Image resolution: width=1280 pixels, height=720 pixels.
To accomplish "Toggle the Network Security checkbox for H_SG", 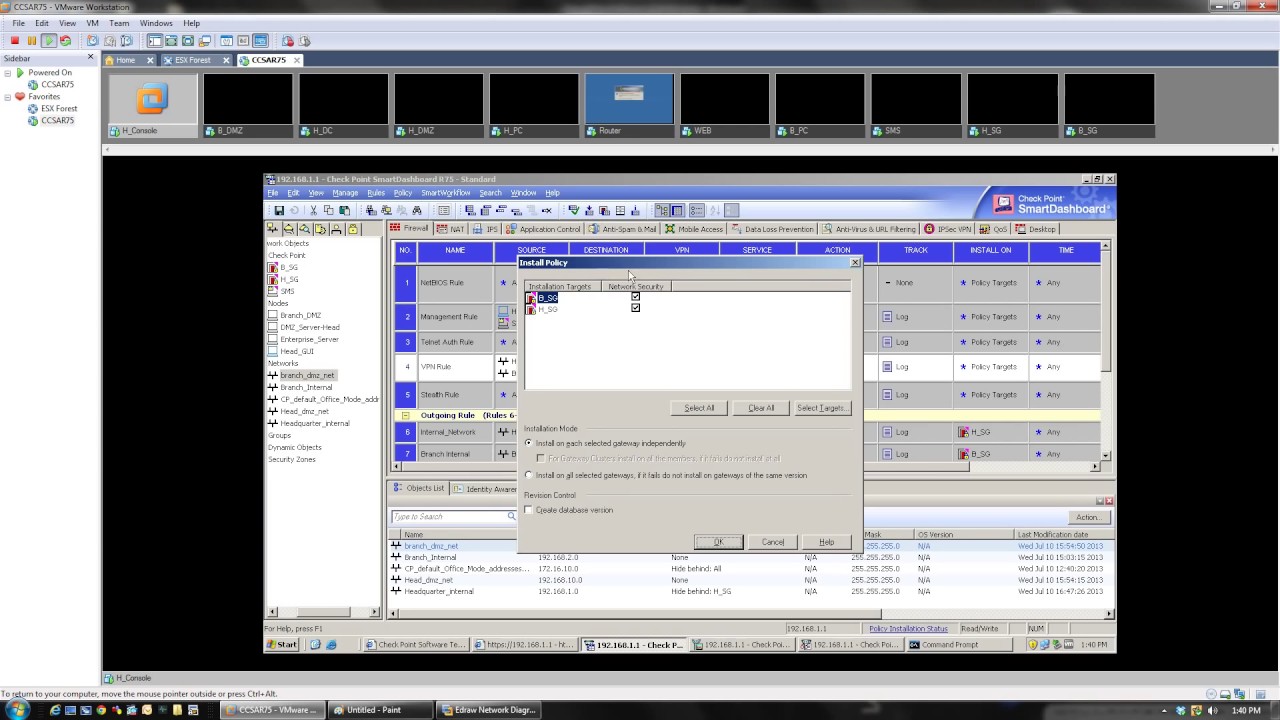I will tap(635, 308).
